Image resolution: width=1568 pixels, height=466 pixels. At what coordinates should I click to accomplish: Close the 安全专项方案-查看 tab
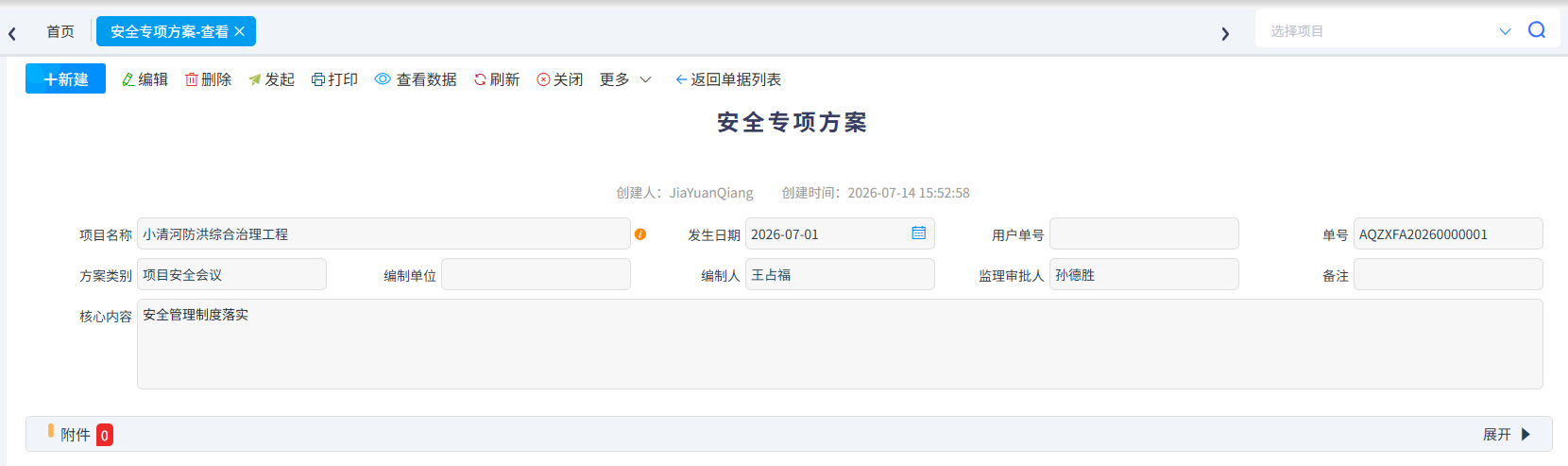[x=240, y=31]
